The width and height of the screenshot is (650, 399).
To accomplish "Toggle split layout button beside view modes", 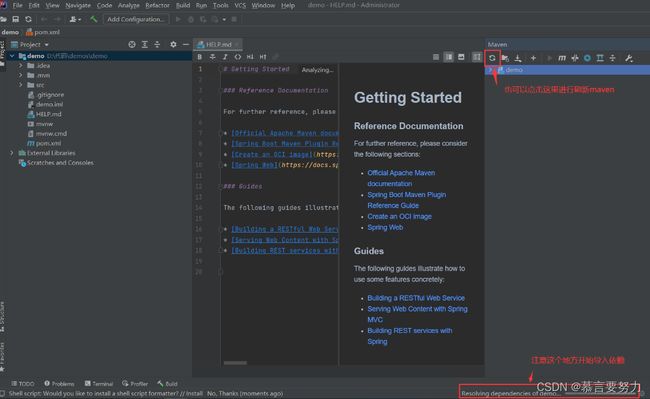I will pos(477,57).
